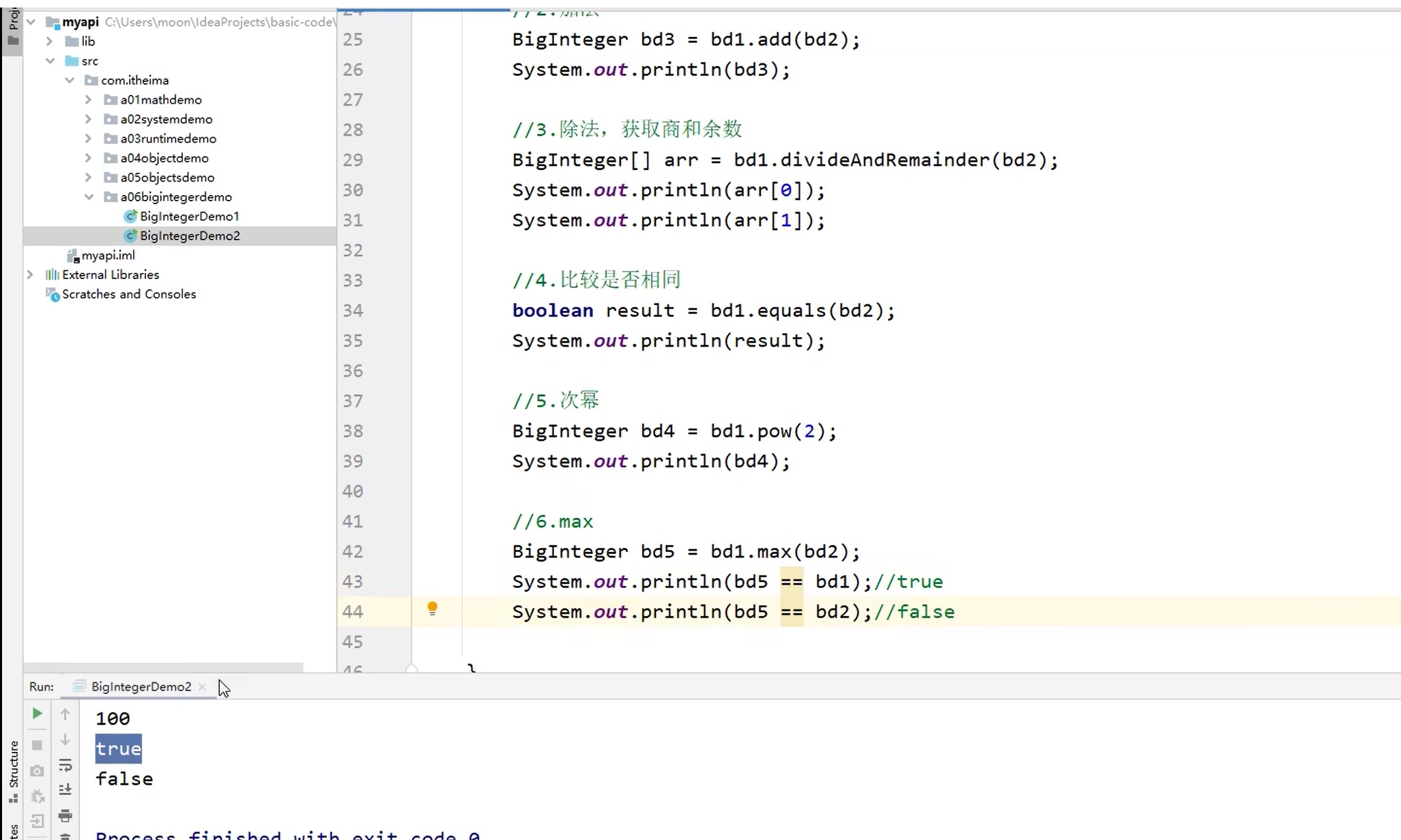Open the Structure tool window tab
The image size is (1401, 840).
pyautogui.click(x=13, y=771)
